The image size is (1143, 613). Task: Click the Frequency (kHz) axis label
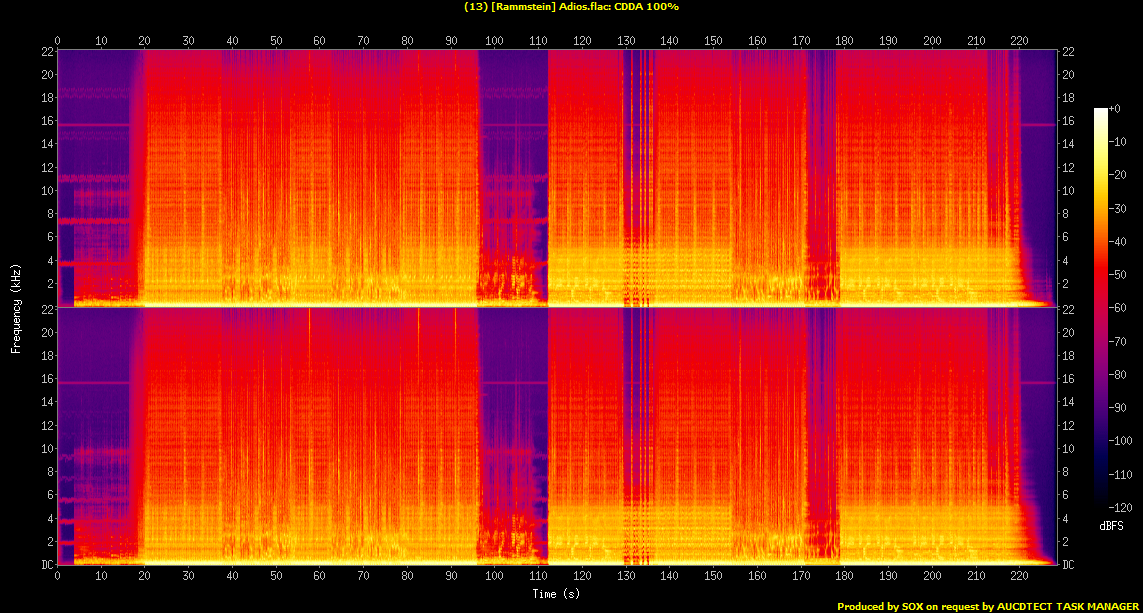(x=16, y=307)
